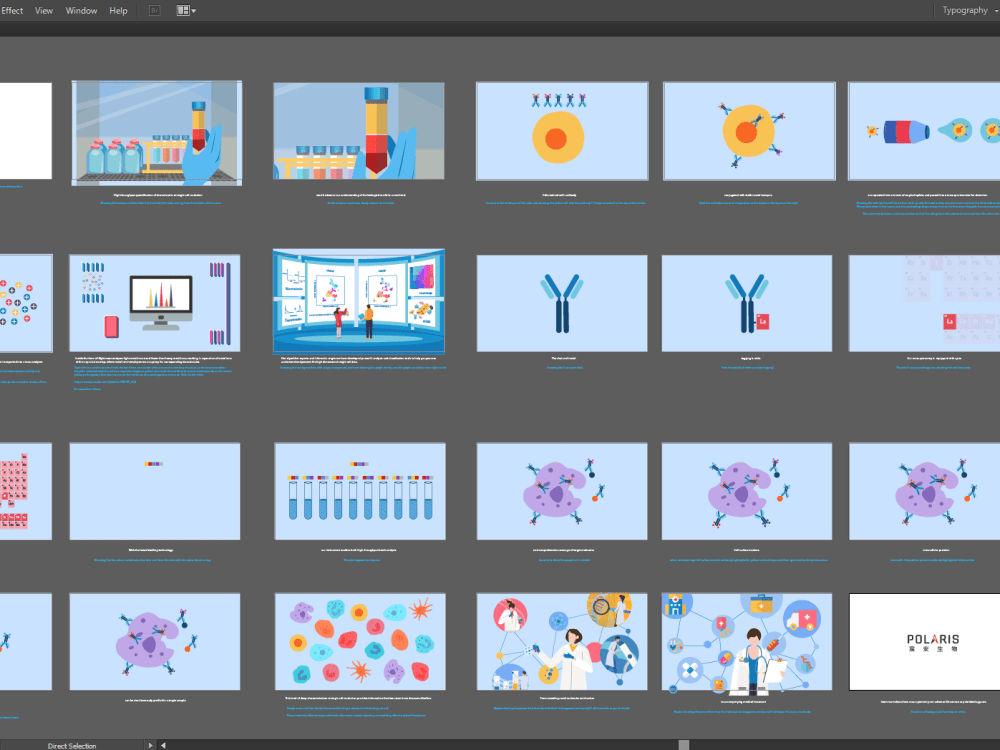1000x750 pixels.
Task: Launch Adobe Bridge via Br icon
Action: pos(154,10)
